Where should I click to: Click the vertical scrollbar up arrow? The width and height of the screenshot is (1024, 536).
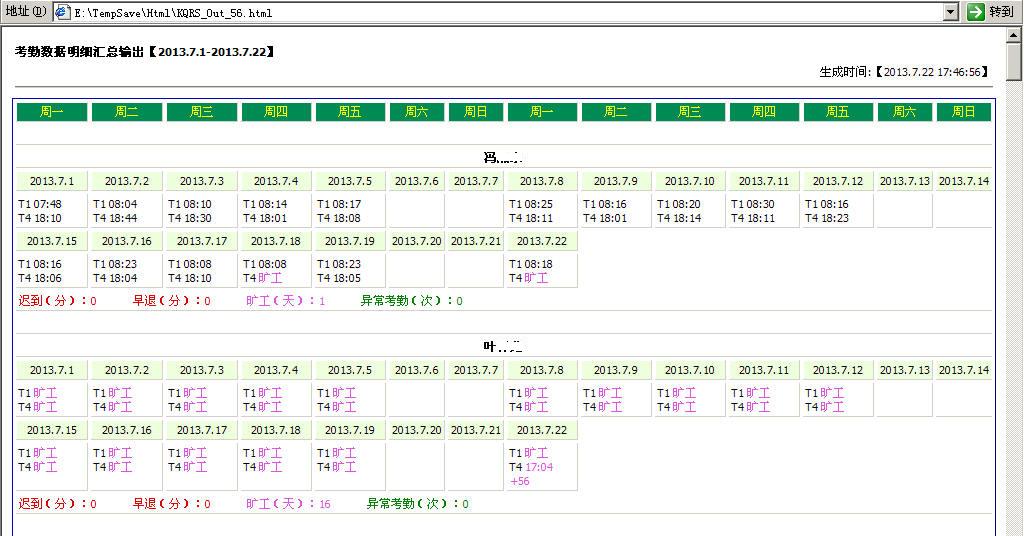pyautogui.click(x=1014, y=34)
